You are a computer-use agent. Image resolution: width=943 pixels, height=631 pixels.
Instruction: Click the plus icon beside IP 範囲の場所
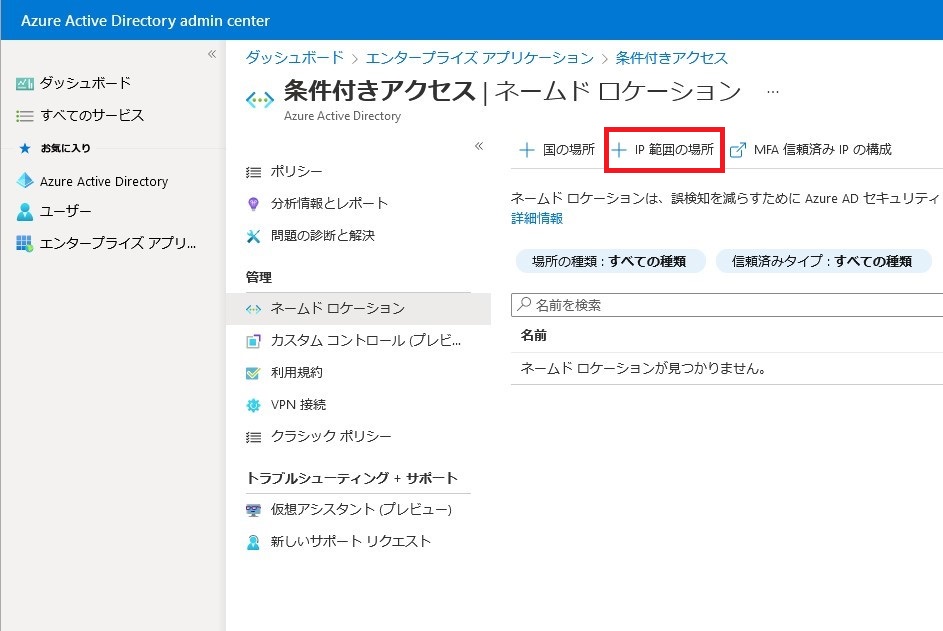pos(618,150)
